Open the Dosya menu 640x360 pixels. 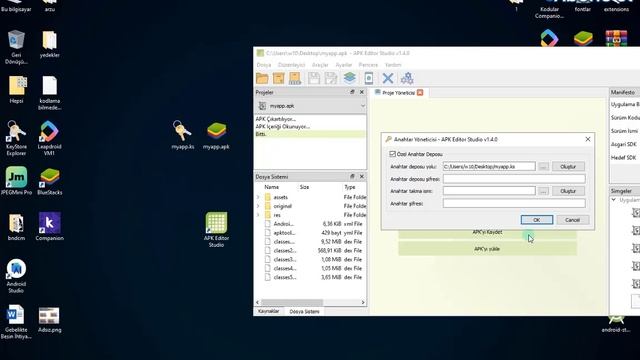pyautogui.click(x=264, y=65)
